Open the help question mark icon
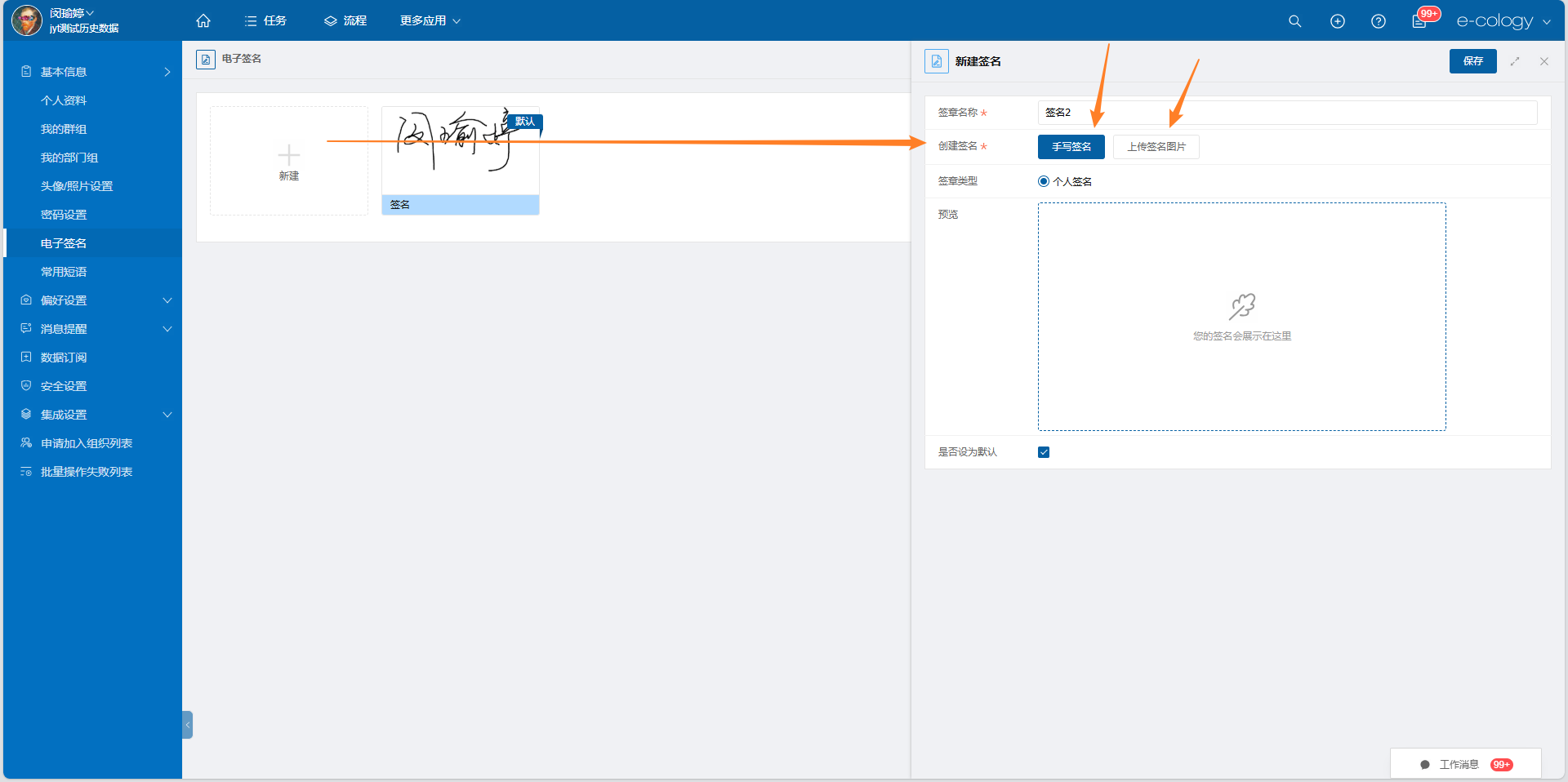This screenshot has height=782, width=1568. click(x=1379, y=21)
